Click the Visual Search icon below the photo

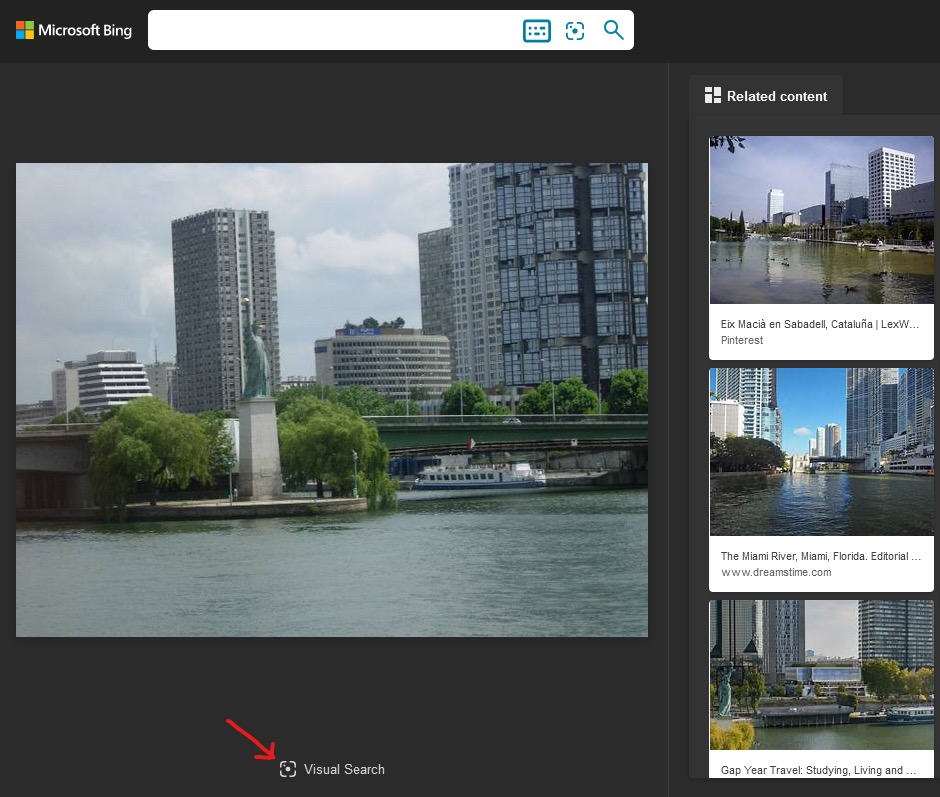tap(288, 769)
